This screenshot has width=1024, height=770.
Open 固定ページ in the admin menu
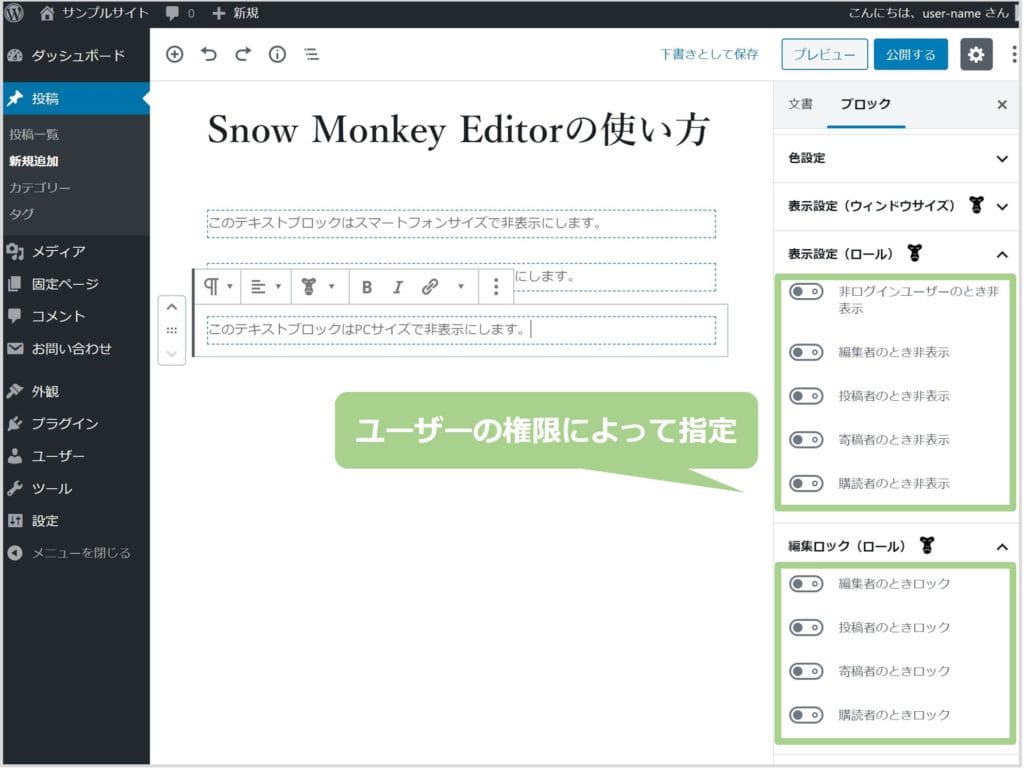[76, 284]
